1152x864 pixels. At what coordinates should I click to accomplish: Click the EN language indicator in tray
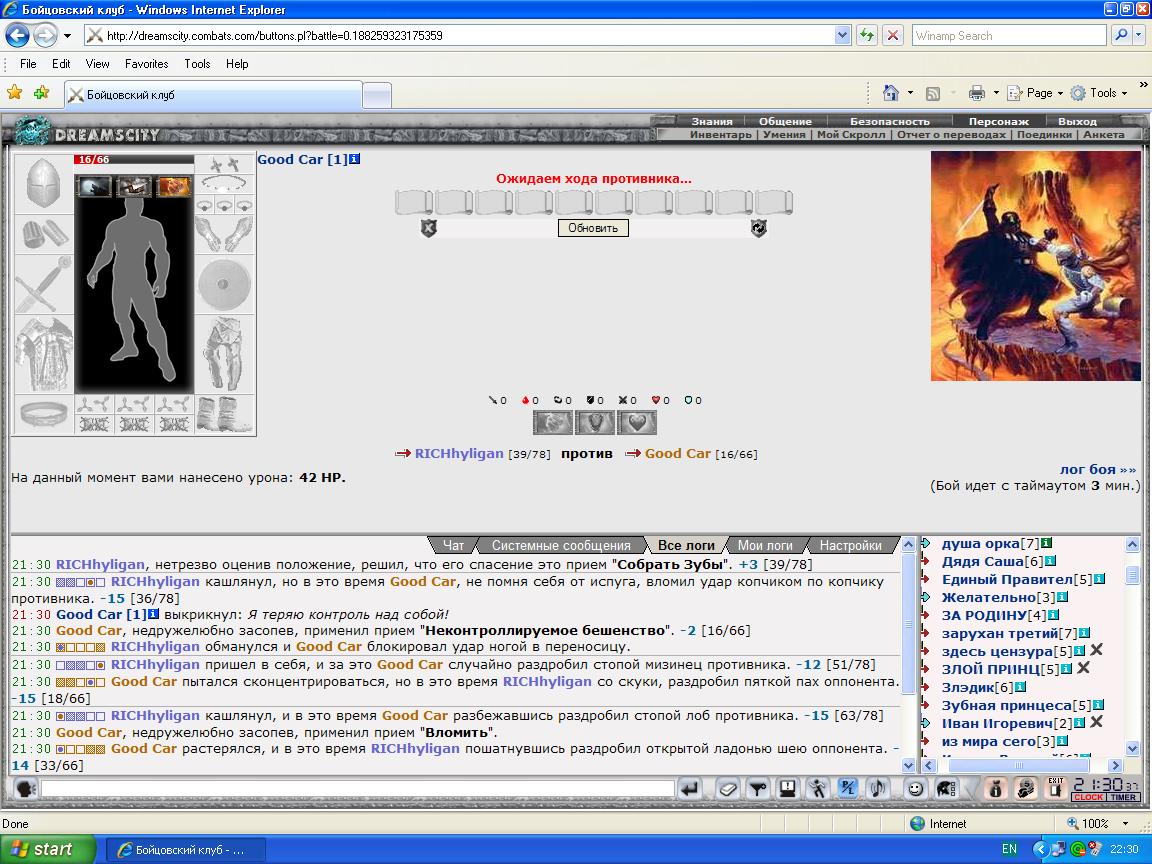[x=1009, y=849]
